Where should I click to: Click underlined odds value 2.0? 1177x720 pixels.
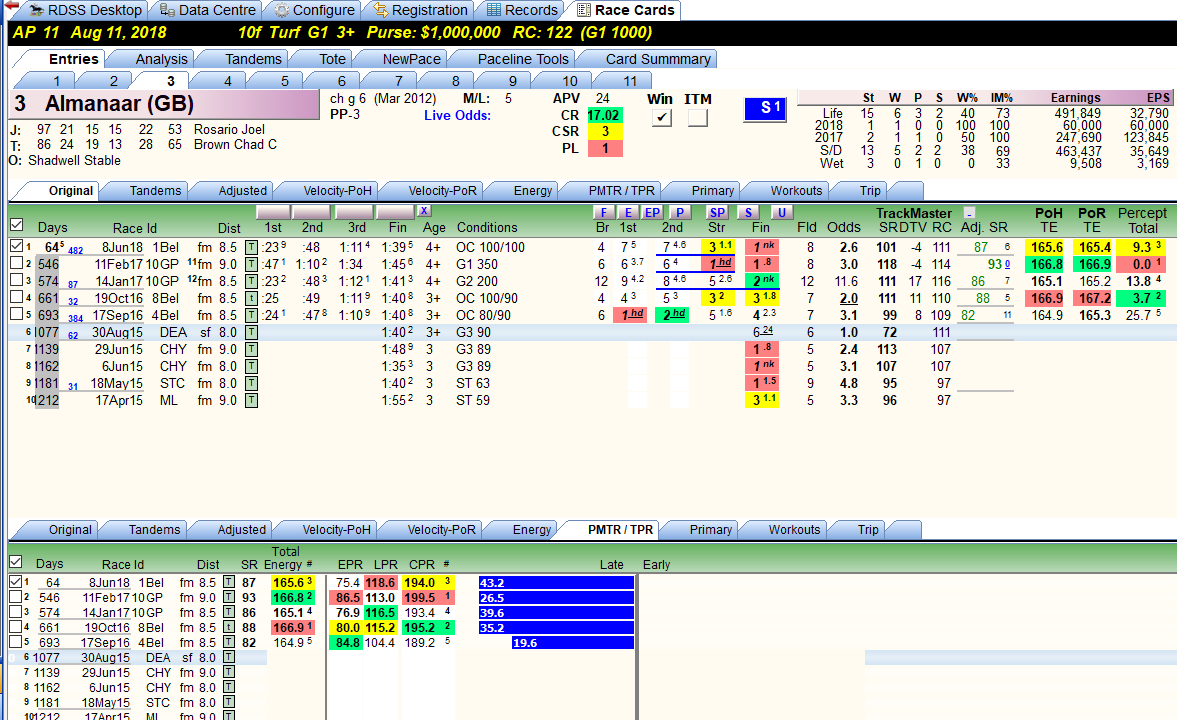848,298
